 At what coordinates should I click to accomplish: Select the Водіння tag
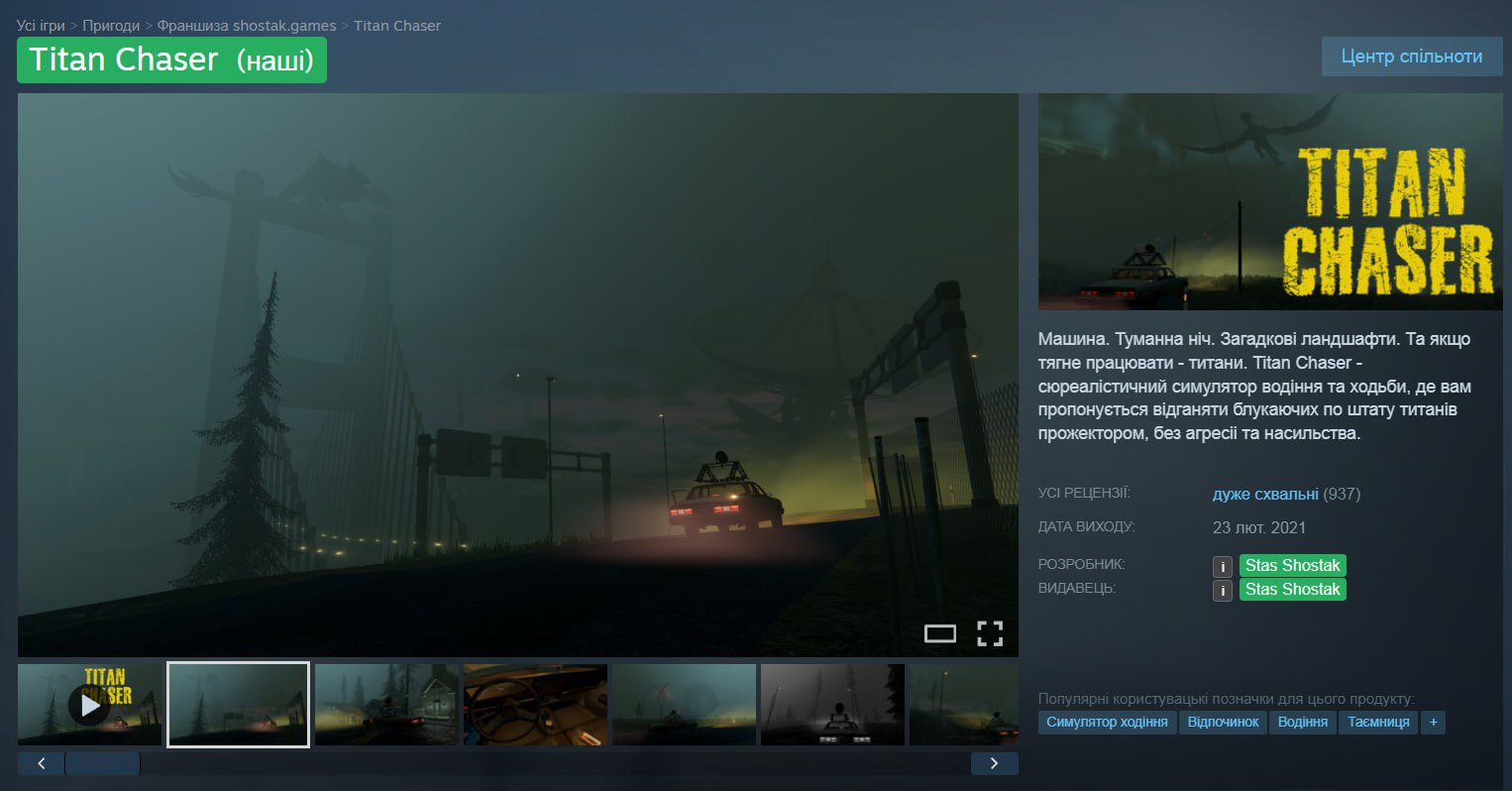1302,722
